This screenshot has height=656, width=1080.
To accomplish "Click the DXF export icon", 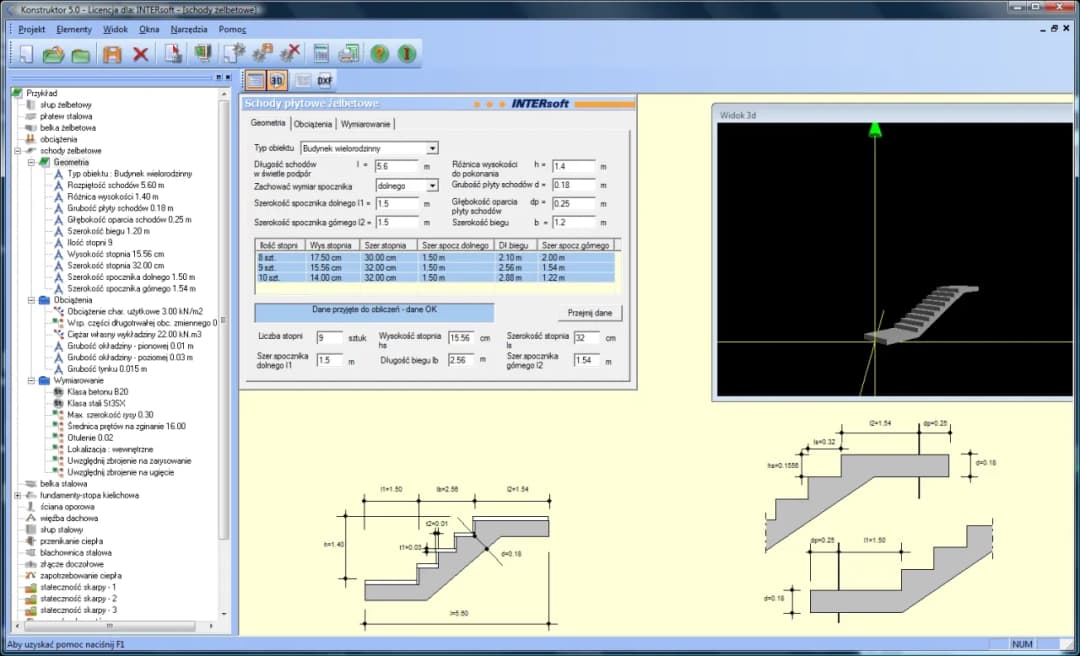I will [x=324, y=81].
